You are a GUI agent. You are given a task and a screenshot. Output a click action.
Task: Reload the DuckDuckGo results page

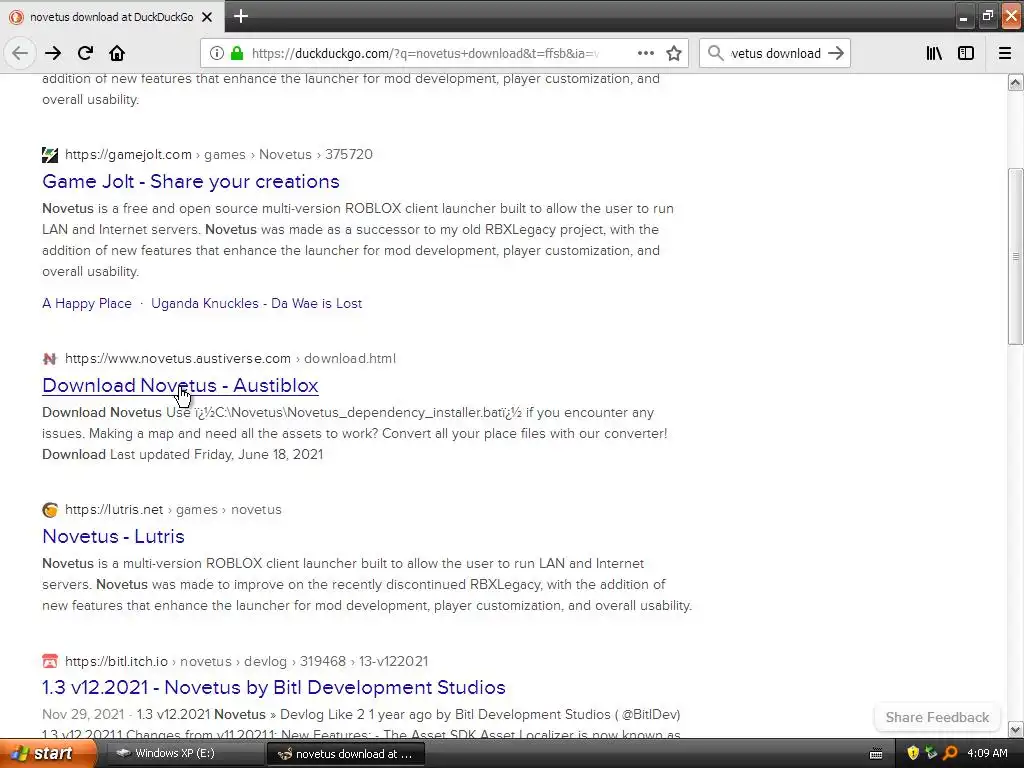[x=85, y=54]
